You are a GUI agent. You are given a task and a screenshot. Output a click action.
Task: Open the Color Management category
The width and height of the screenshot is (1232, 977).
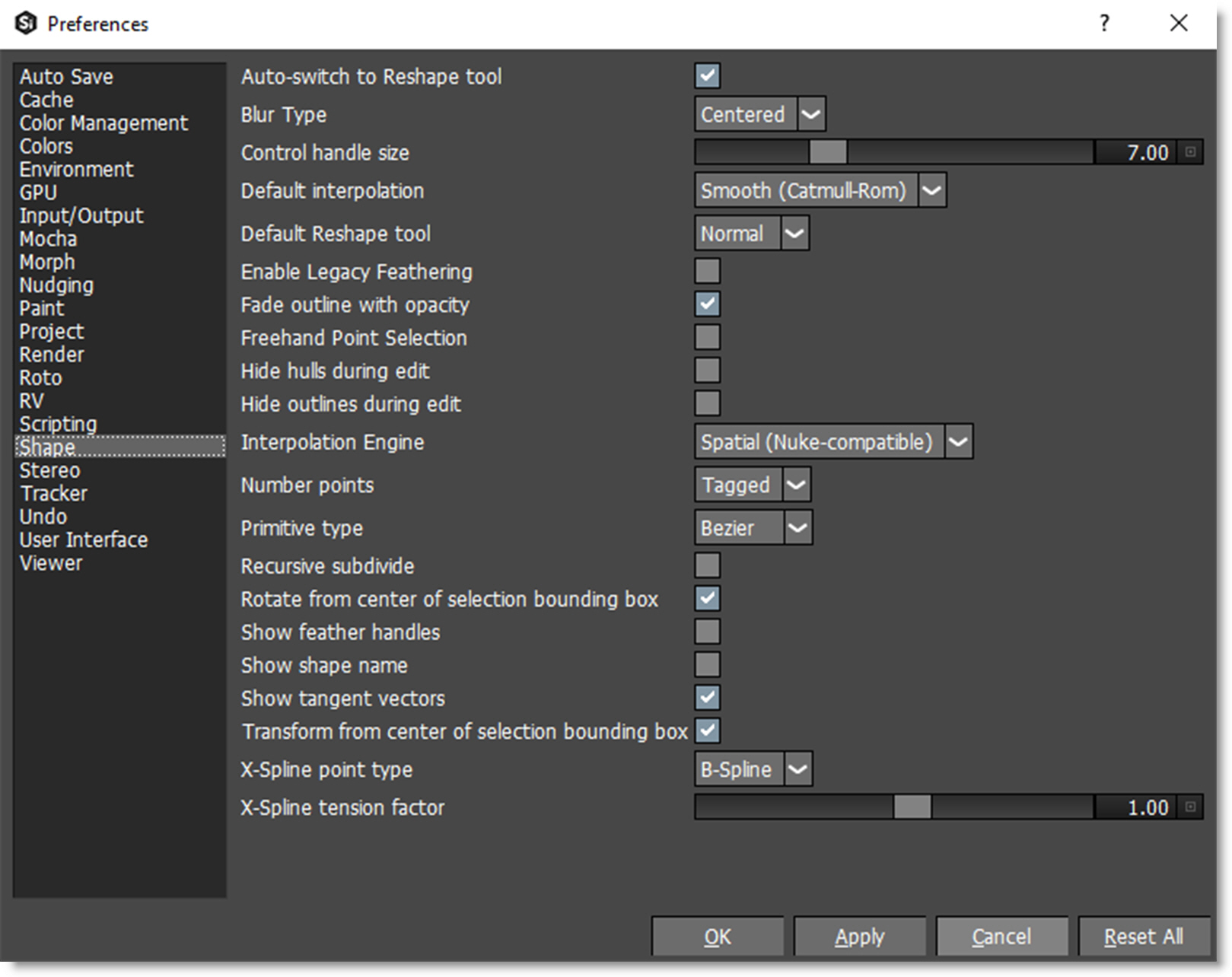(103, 123)
